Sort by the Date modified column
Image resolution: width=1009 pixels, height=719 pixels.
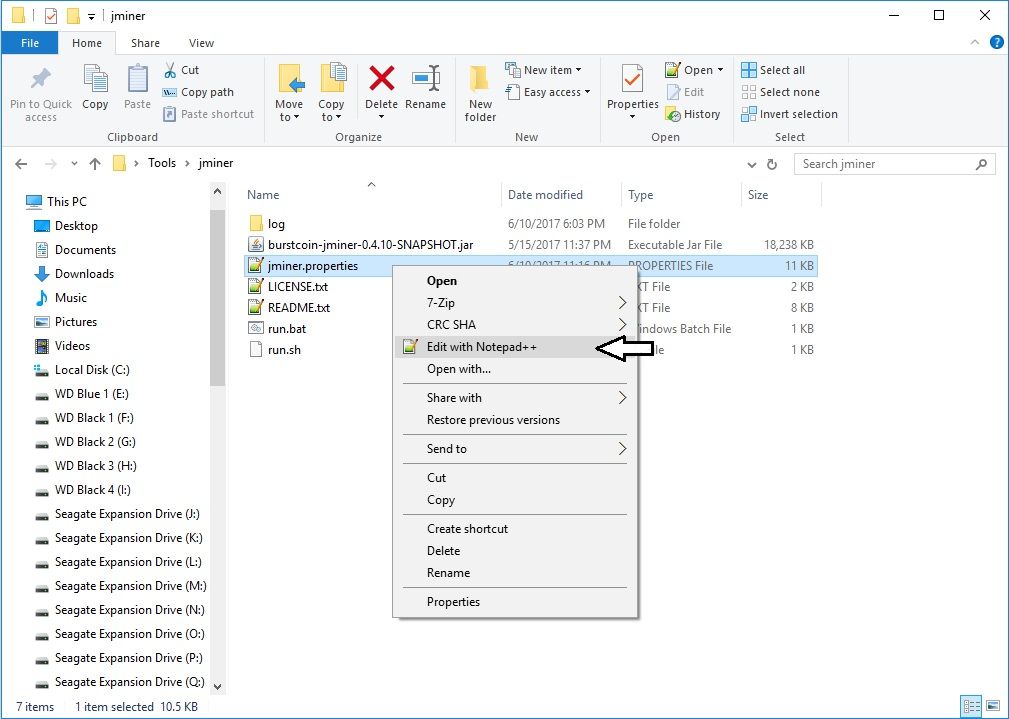point(562,194)
